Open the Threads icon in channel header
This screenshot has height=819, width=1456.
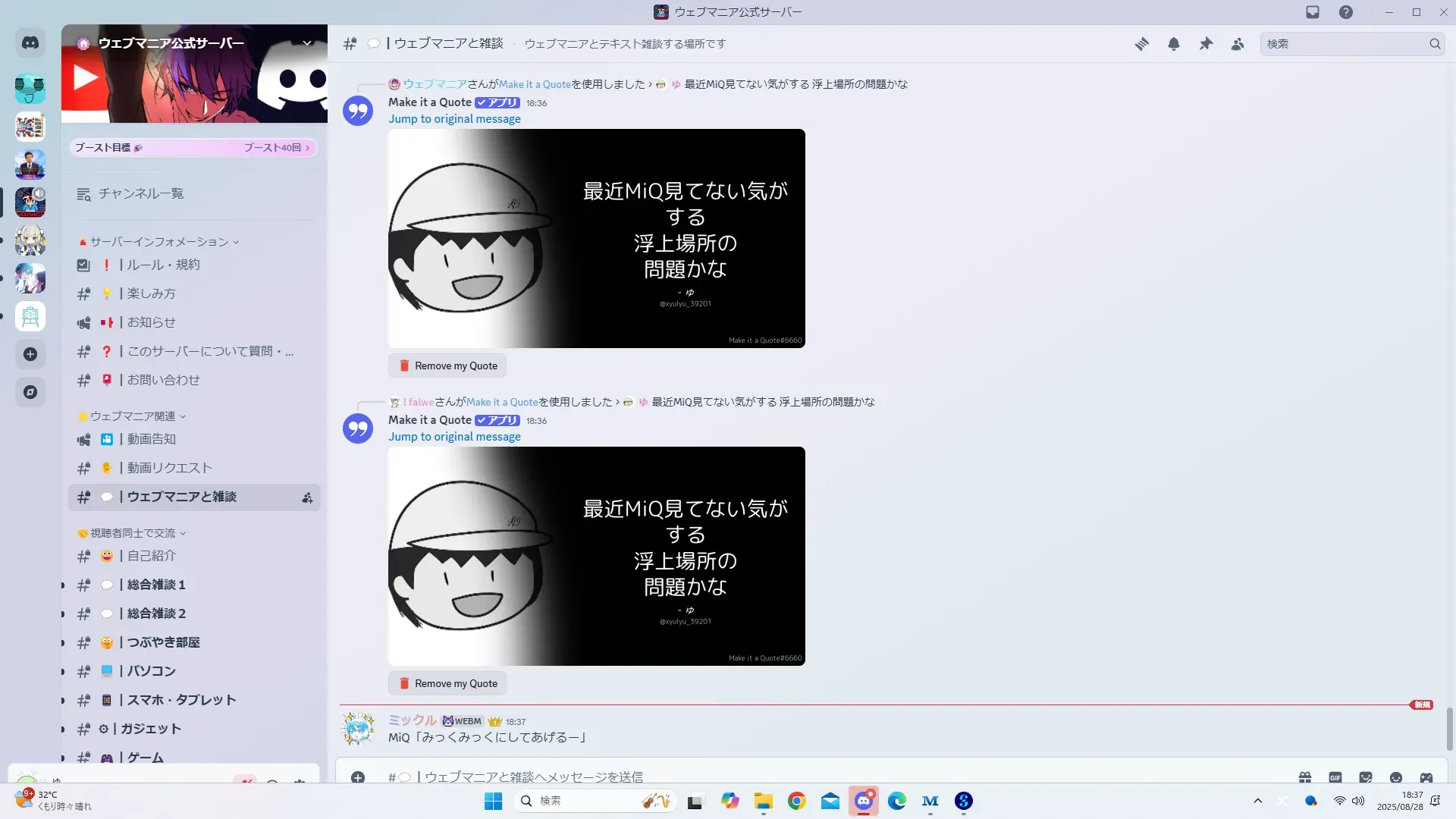[x=1141, y=44]
